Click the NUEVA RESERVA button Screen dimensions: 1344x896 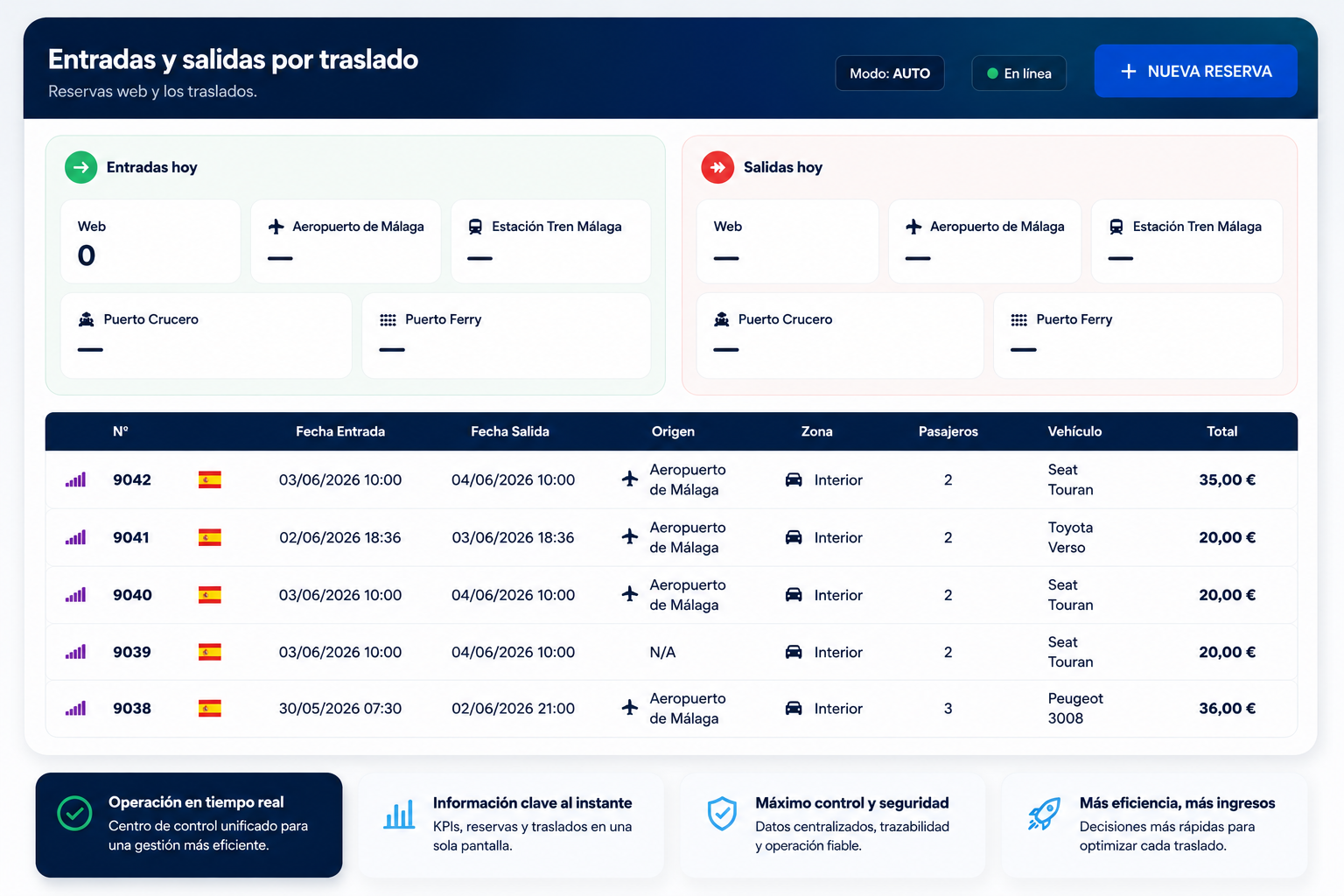[x=1195, y=71]
